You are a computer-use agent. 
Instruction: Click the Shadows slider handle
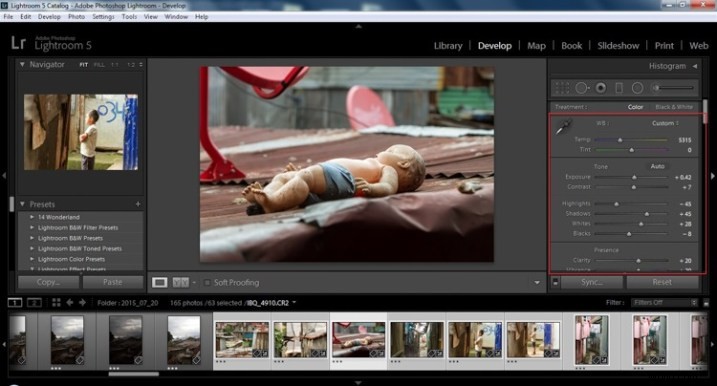click(647, 214)
